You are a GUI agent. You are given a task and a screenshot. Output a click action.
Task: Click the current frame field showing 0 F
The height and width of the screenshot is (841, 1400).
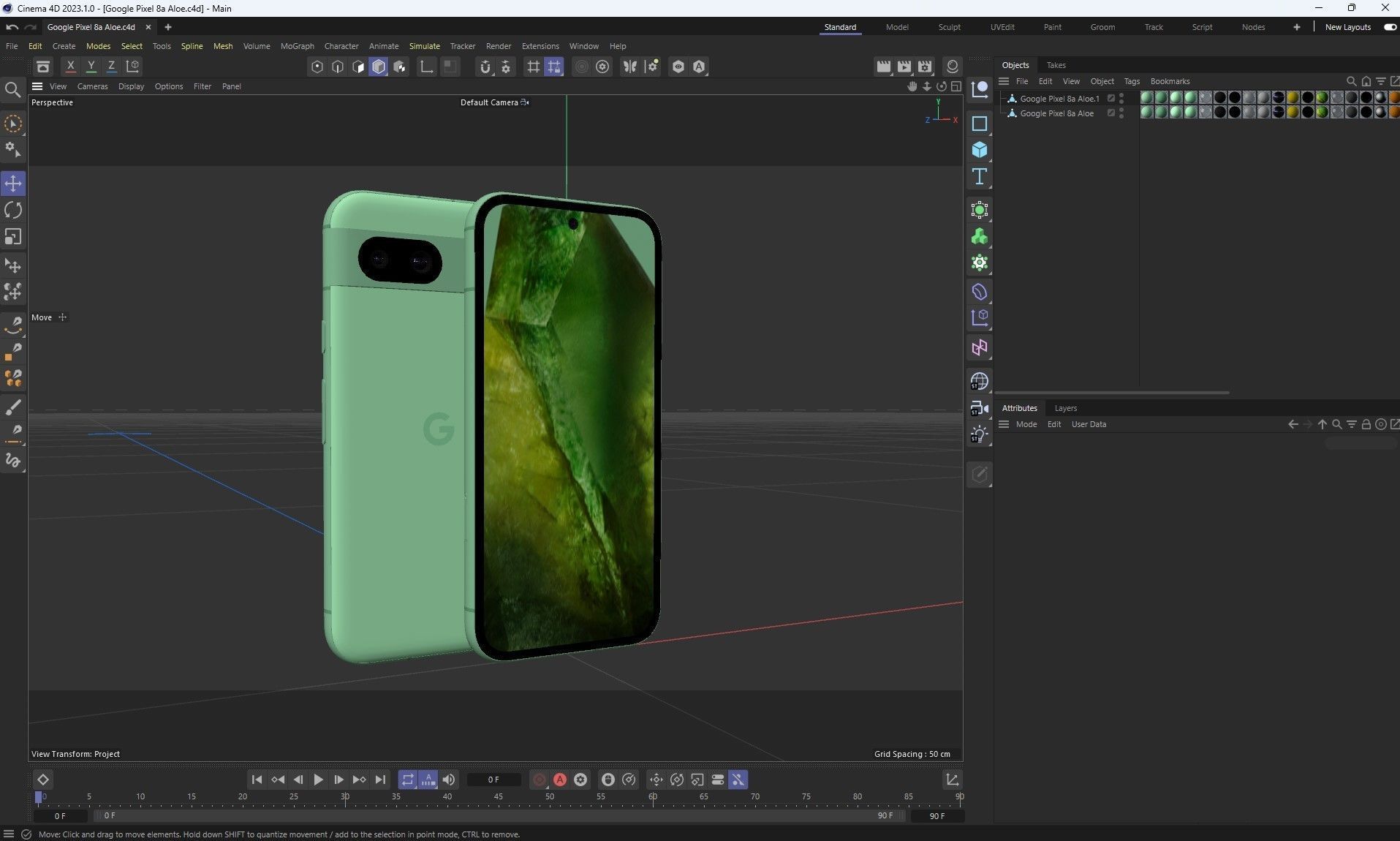click(x=493, y=780)
